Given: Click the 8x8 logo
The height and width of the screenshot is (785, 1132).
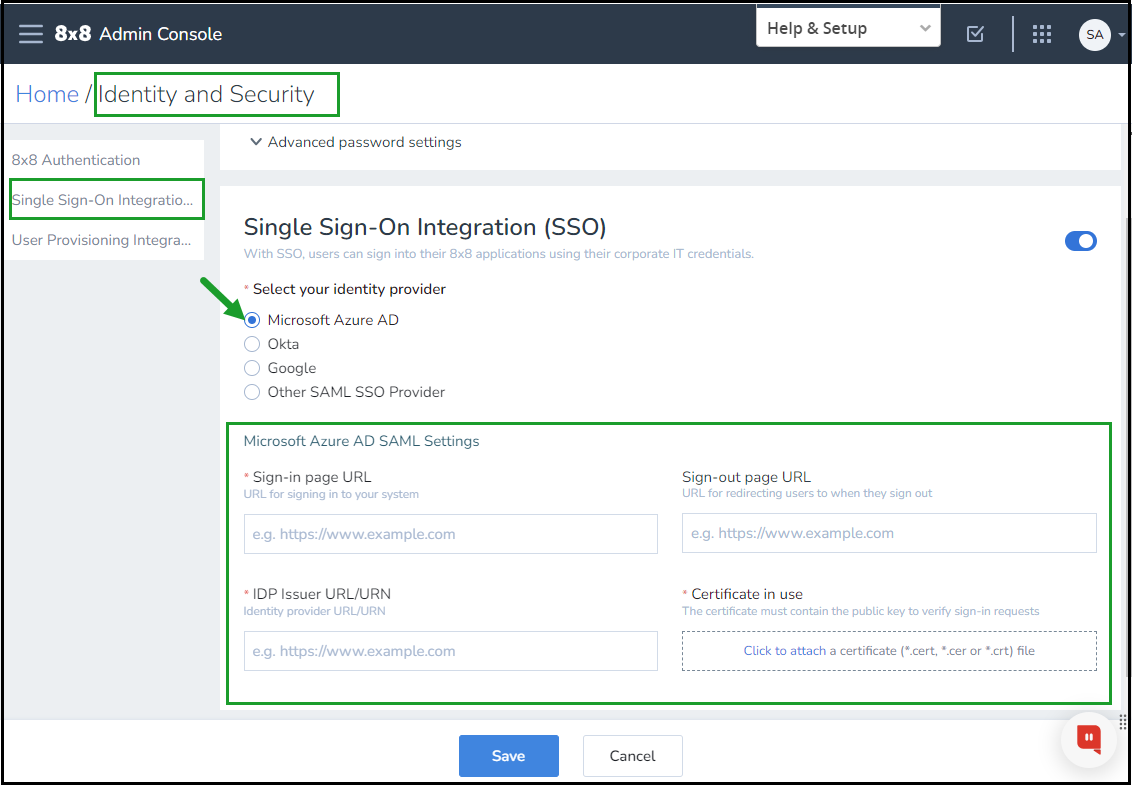Looking at the screenshot, I should (73, 34).
